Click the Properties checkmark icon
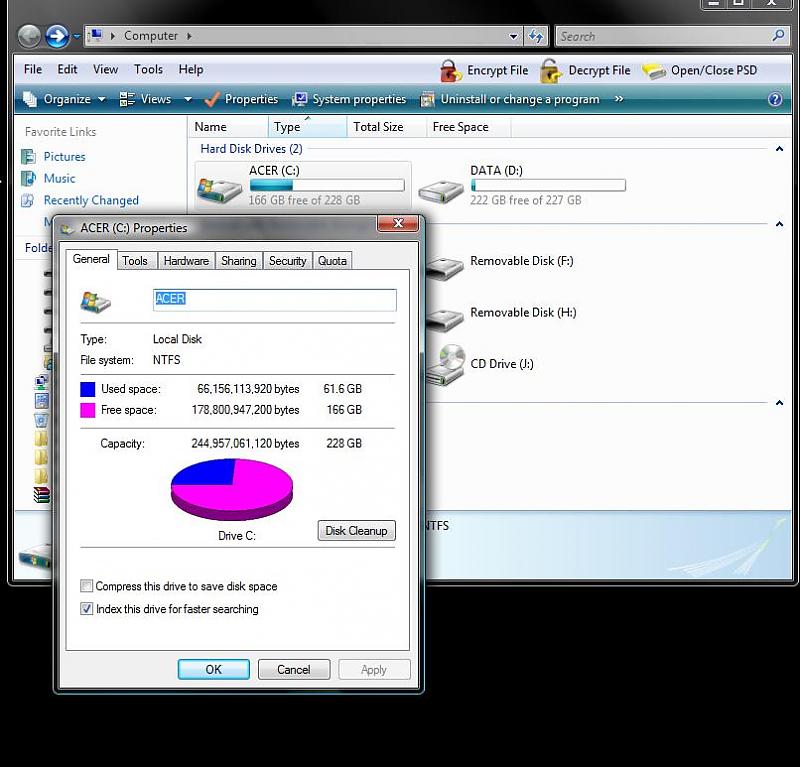 click(x=212, y=99)
